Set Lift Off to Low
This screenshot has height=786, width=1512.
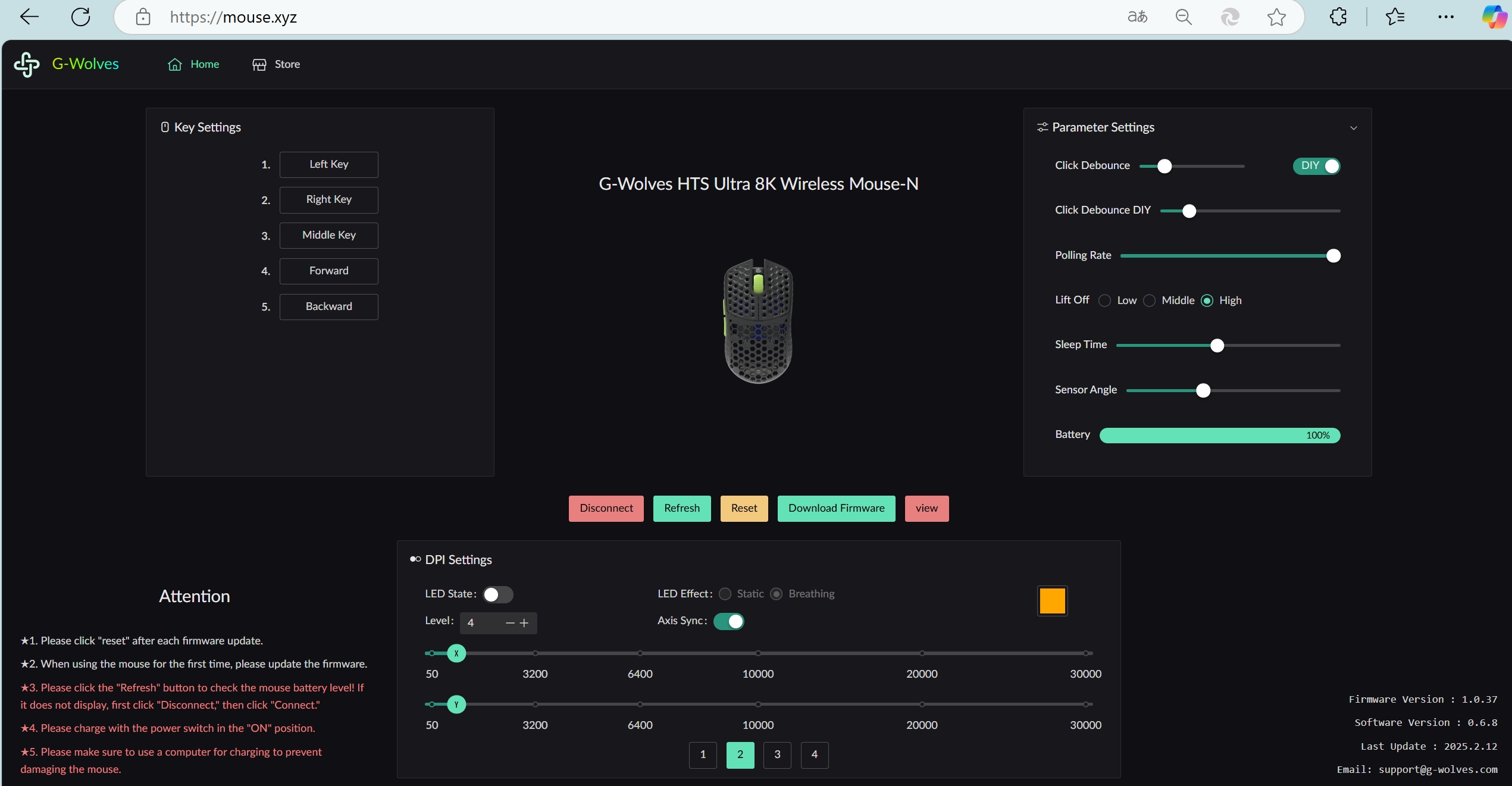click(x=1104, y=300)
